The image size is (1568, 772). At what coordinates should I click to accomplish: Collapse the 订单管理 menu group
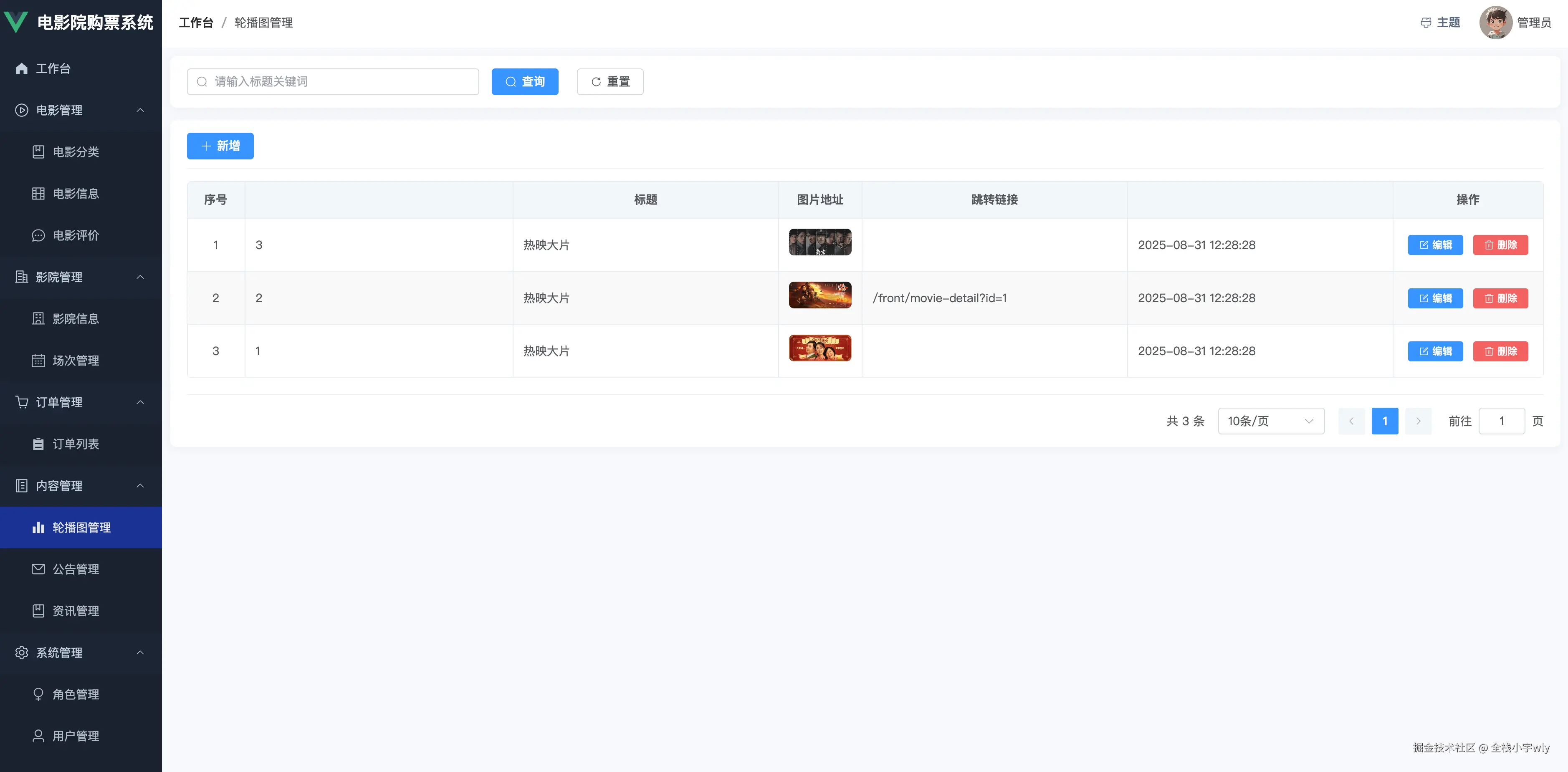coord(81,401)
